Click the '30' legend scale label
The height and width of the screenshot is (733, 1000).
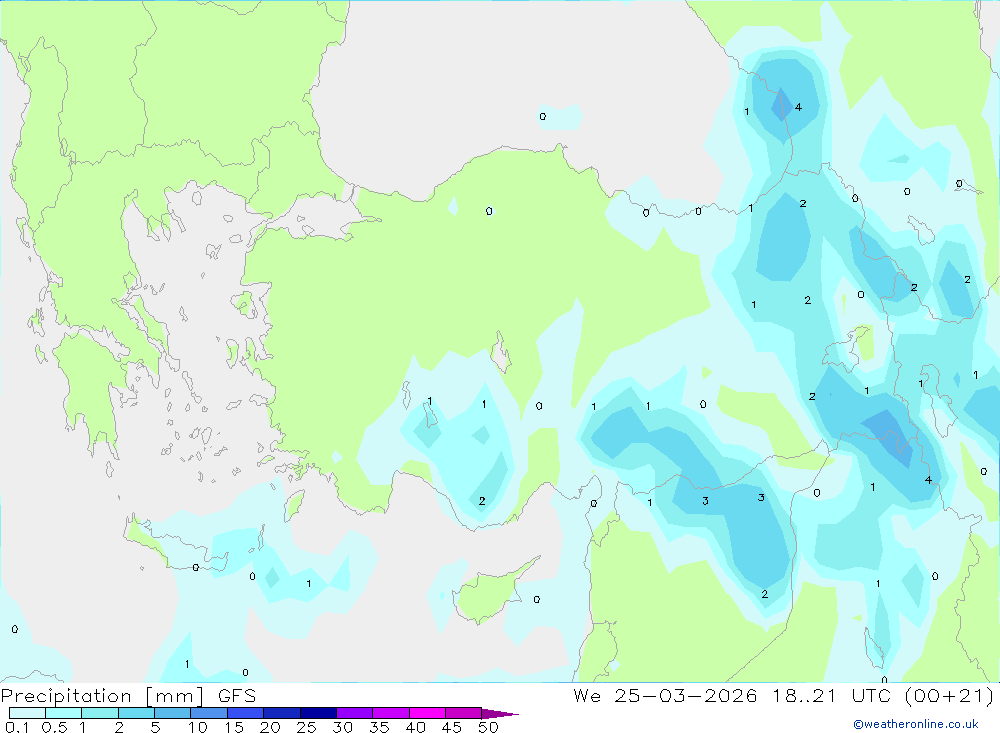point(342,727)
